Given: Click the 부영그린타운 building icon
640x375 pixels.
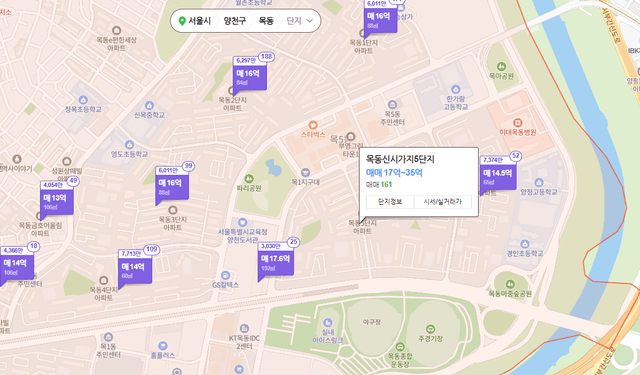Looking at the screenshot, I should tap(351, 136).
